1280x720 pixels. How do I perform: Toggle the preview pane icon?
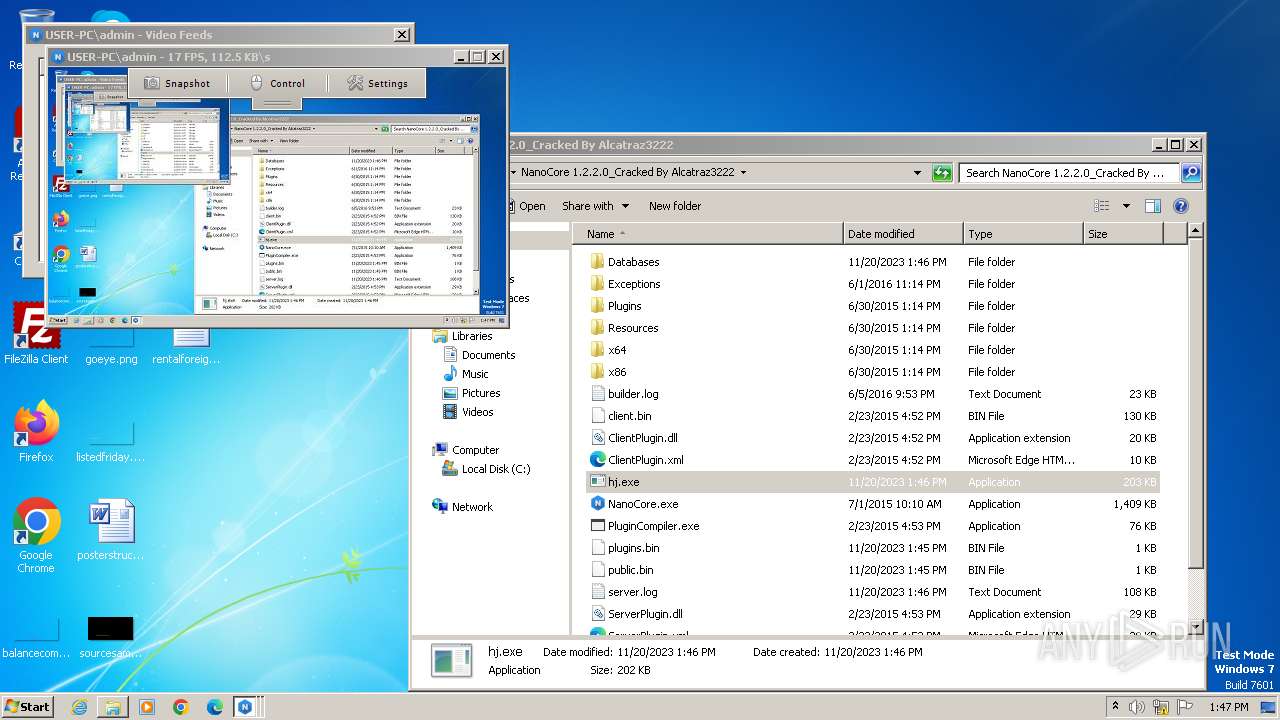[x=1153, y=206]
